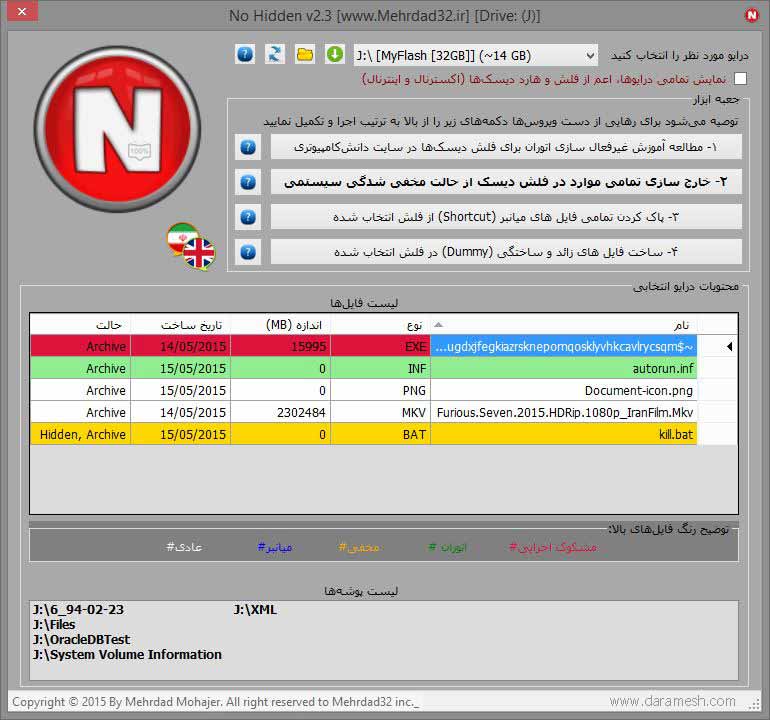
Task: Click the refresh drives icon
Action: (275, 54)
